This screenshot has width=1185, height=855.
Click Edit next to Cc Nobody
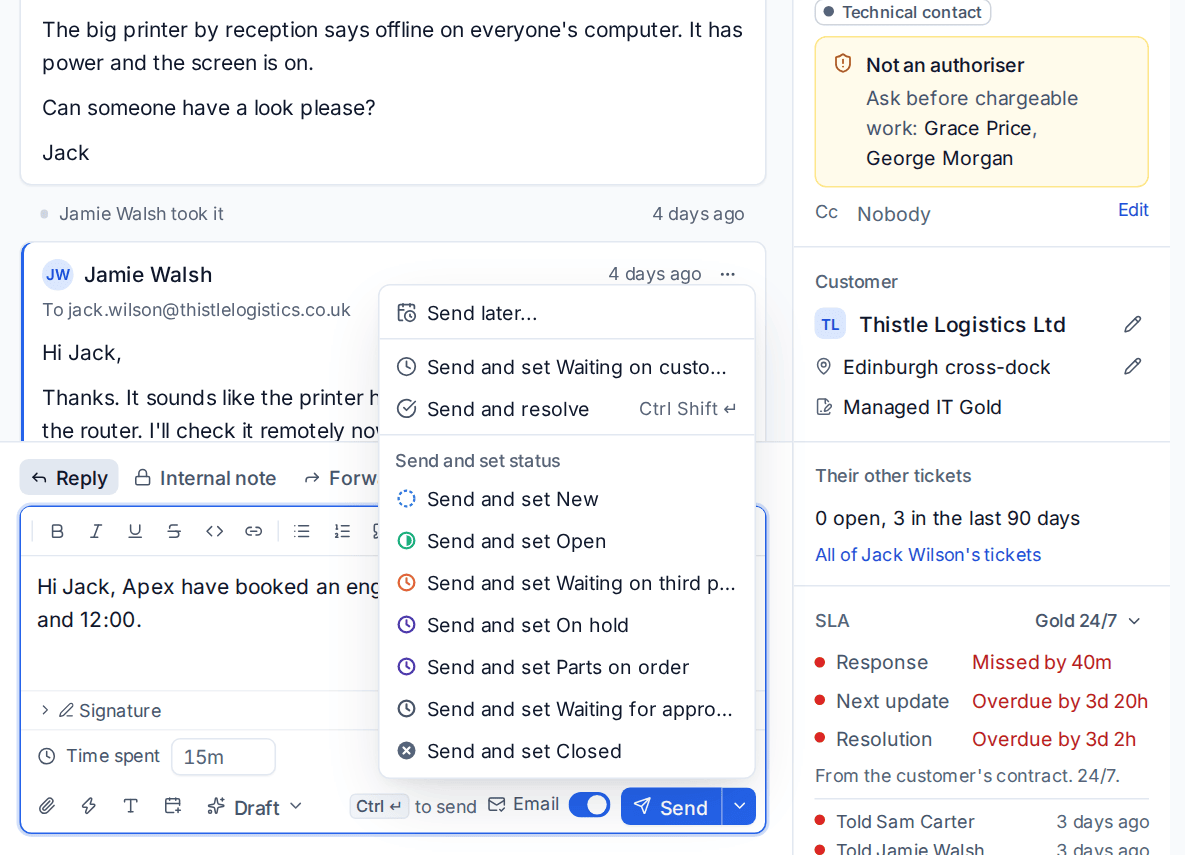[1133, 209]
